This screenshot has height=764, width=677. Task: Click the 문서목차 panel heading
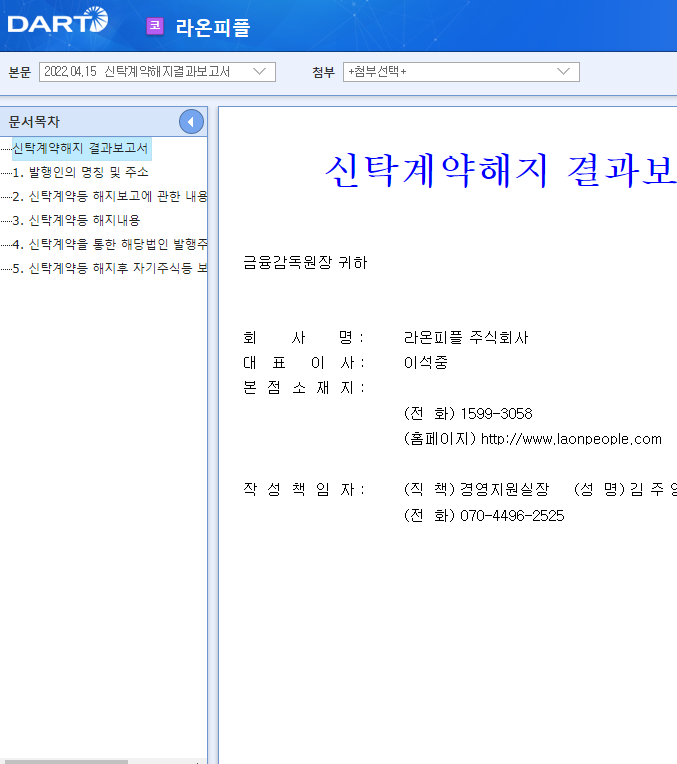coord(34,122)
